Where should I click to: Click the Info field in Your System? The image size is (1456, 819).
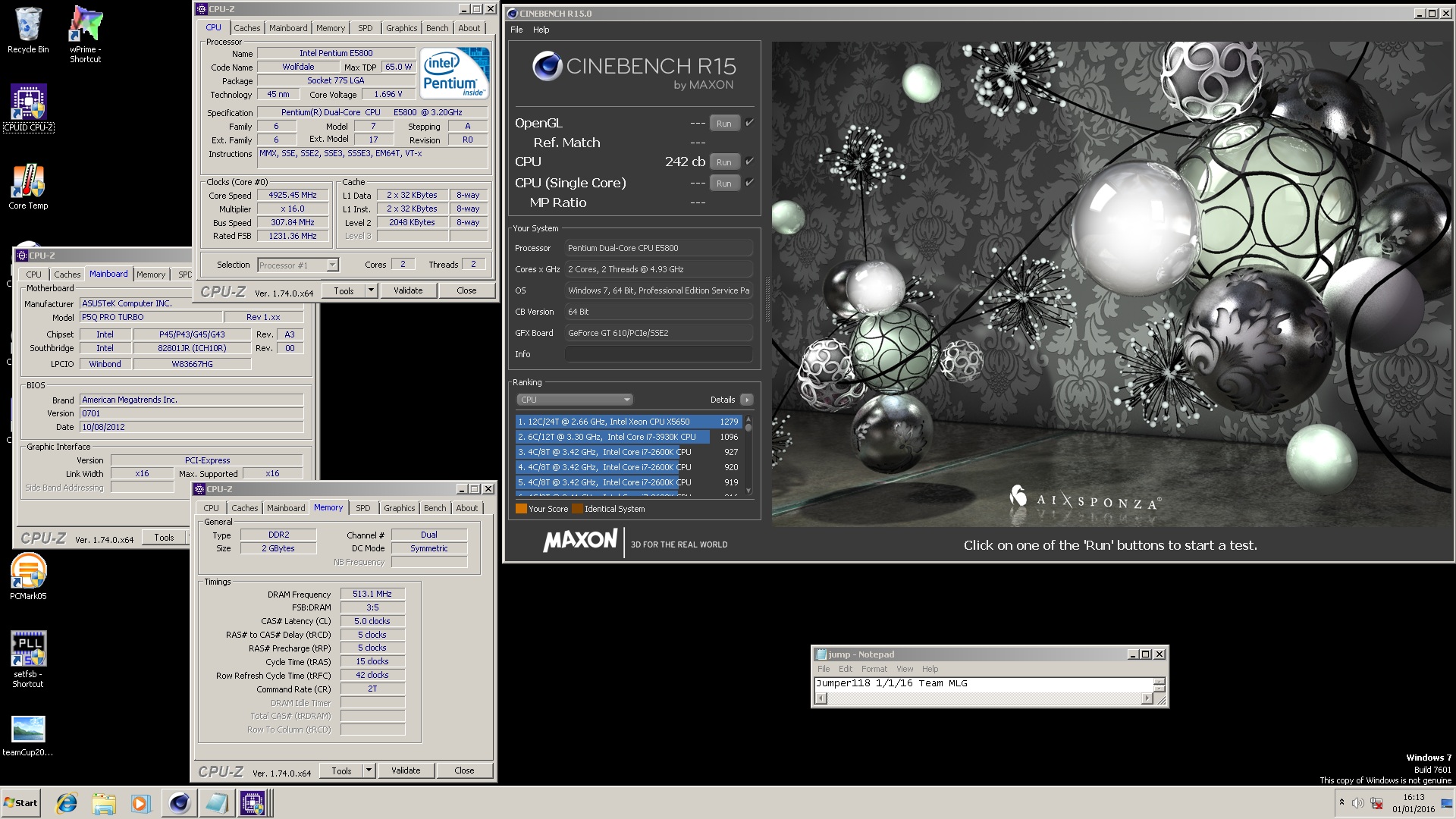click(x=659, y=354)
